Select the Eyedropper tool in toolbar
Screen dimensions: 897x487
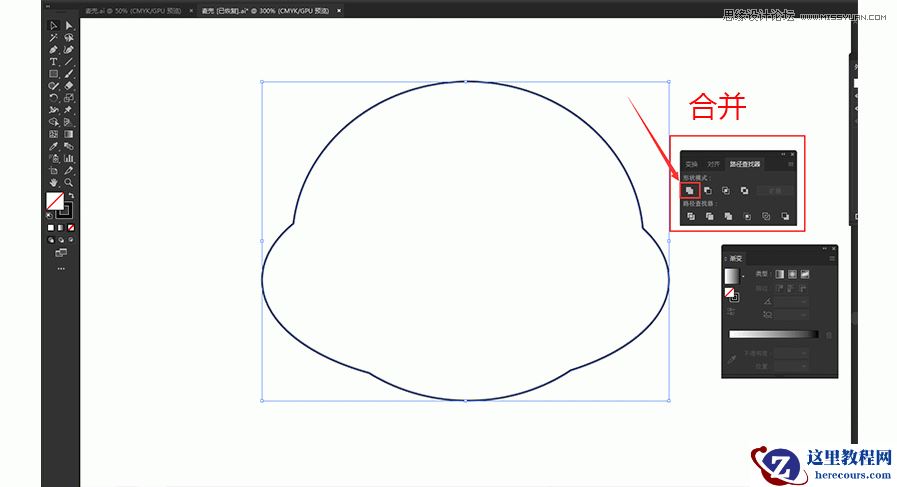53,147
